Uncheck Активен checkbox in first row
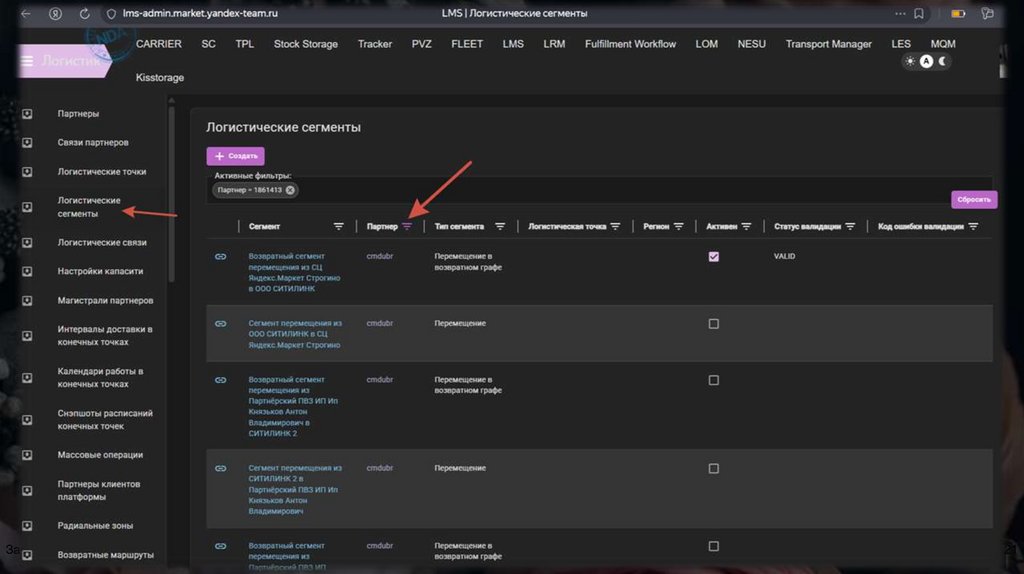1024x574 pixels. pyautogui.click(x=713, y=257)
